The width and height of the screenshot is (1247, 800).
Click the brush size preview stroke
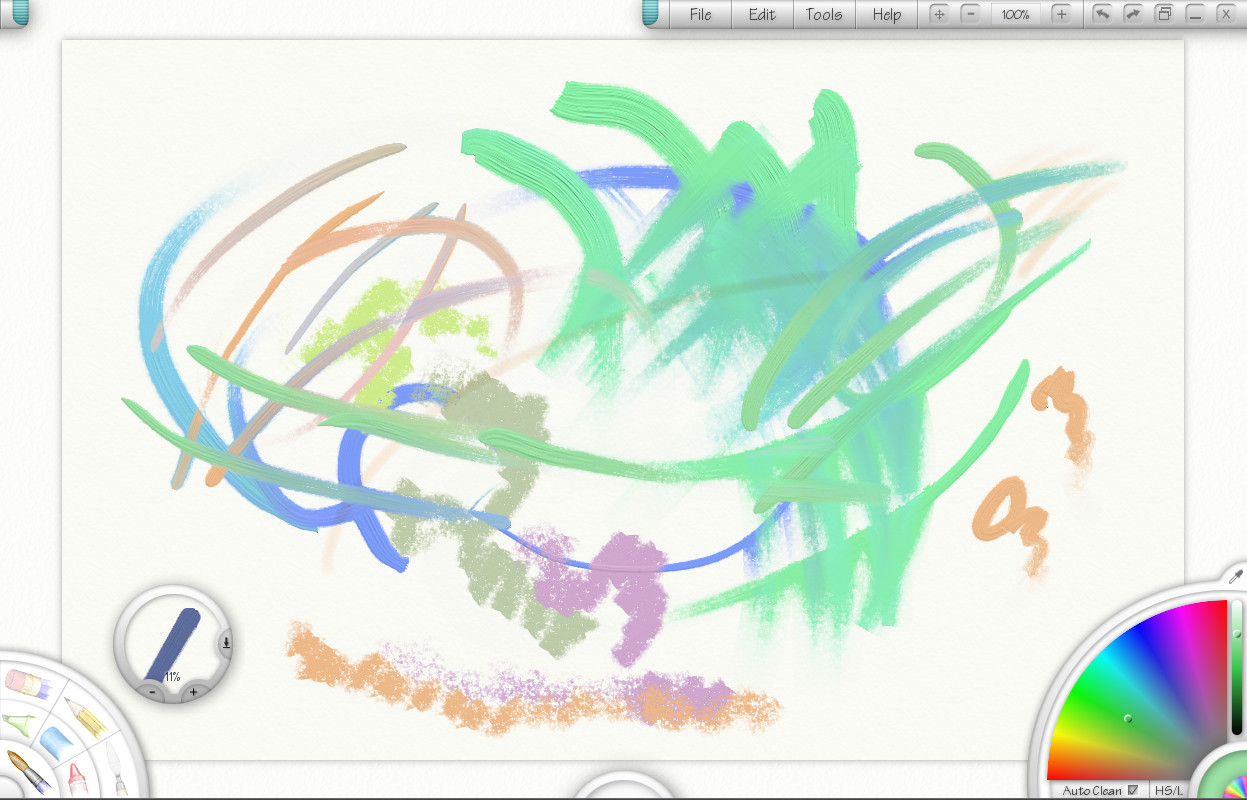[x=173, y=643]
